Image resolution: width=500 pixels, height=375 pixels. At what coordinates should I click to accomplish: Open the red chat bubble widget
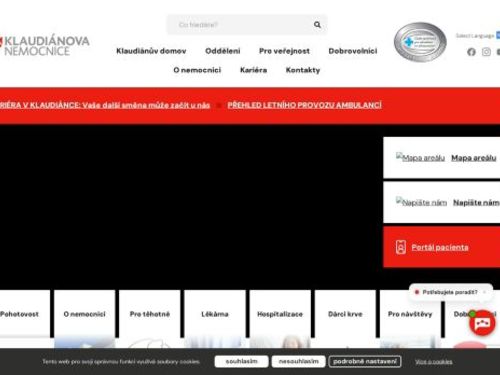(482, 323)
